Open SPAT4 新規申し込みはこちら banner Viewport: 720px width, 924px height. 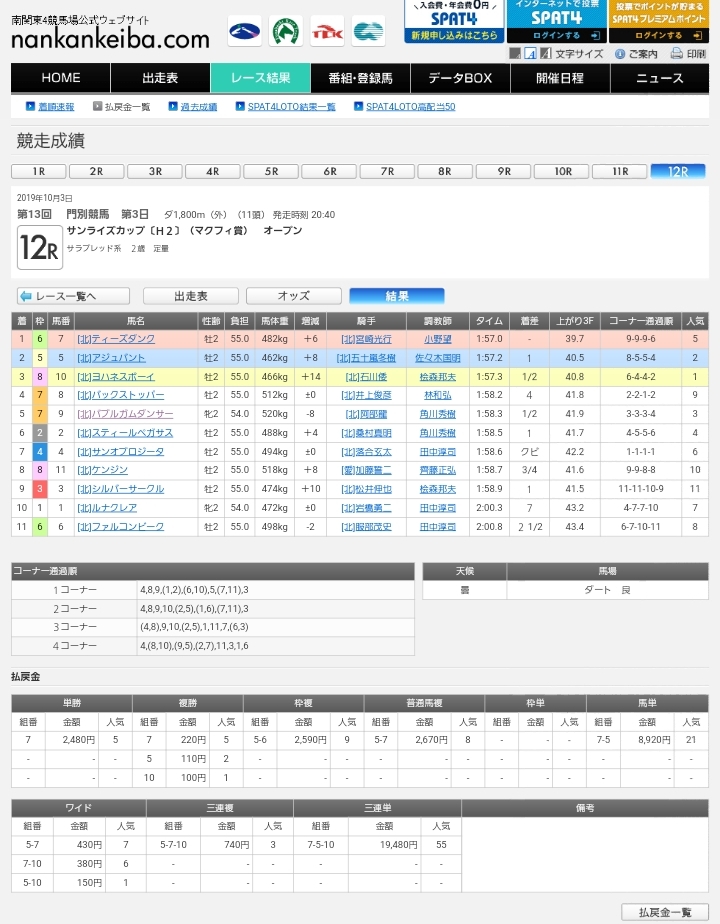click(x=454, y=21)
